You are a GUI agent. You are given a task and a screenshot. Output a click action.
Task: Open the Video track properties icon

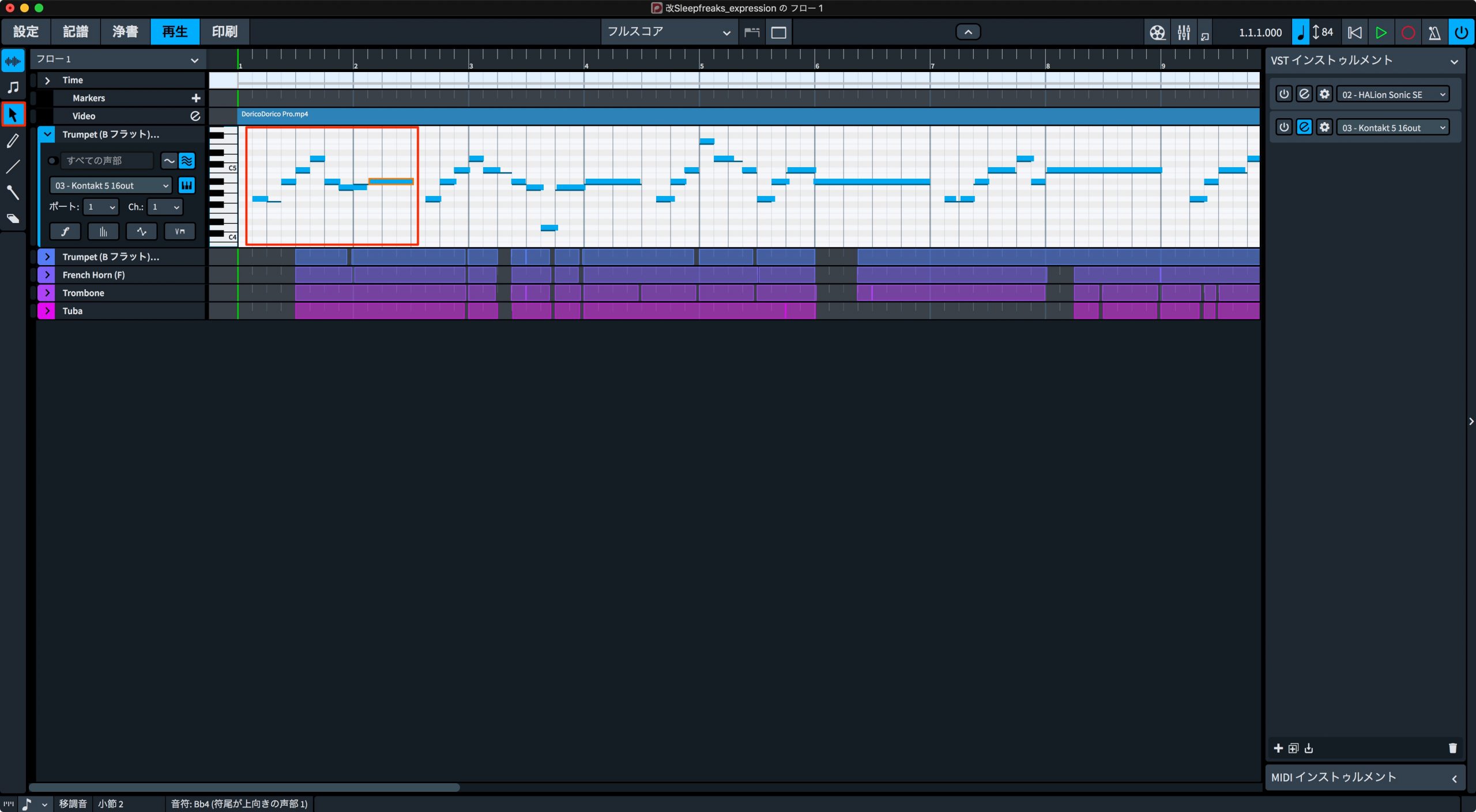tap(195, 116)
